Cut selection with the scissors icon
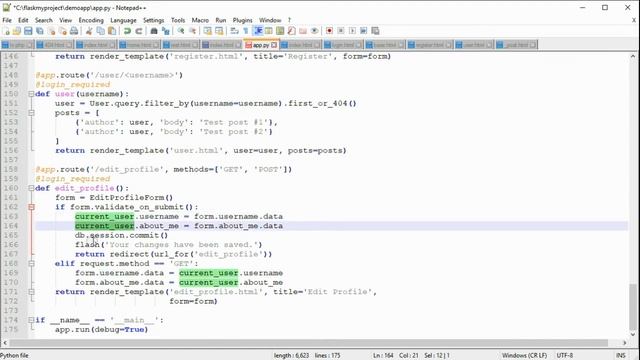This screenshot has width=640, height=360. pyautogui.click(x=89, y=31)
